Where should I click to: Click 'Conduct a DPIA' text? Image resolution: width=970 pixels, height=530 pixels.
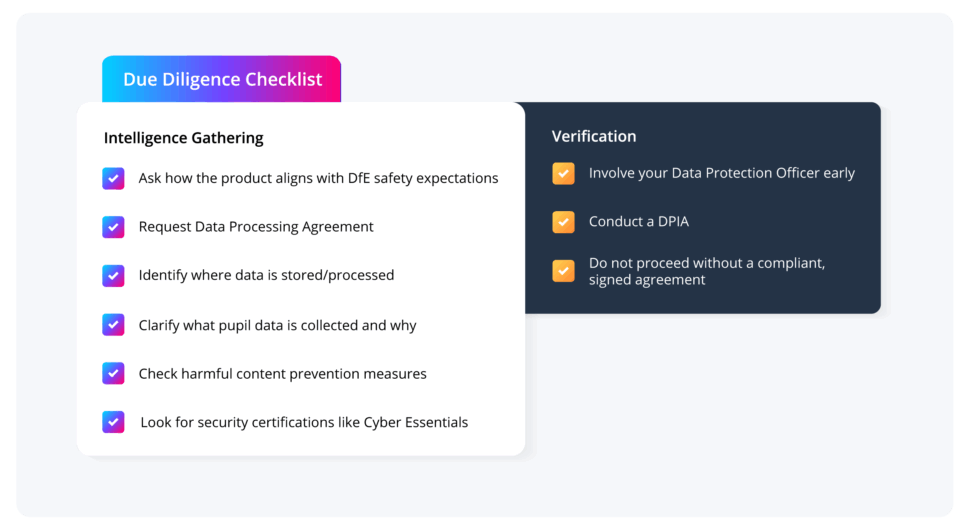(x=638, y=221)
